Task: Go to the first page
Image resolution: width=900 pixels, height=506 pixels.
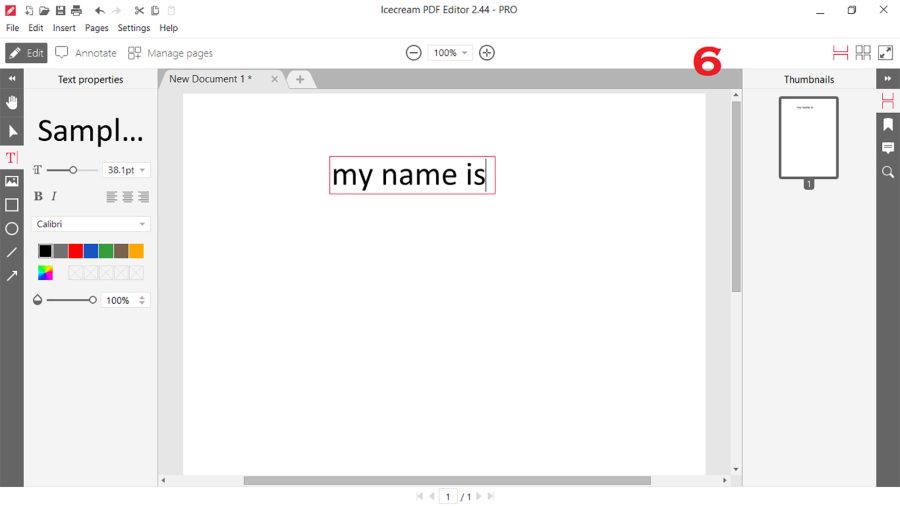Action: tap(420, 496)
